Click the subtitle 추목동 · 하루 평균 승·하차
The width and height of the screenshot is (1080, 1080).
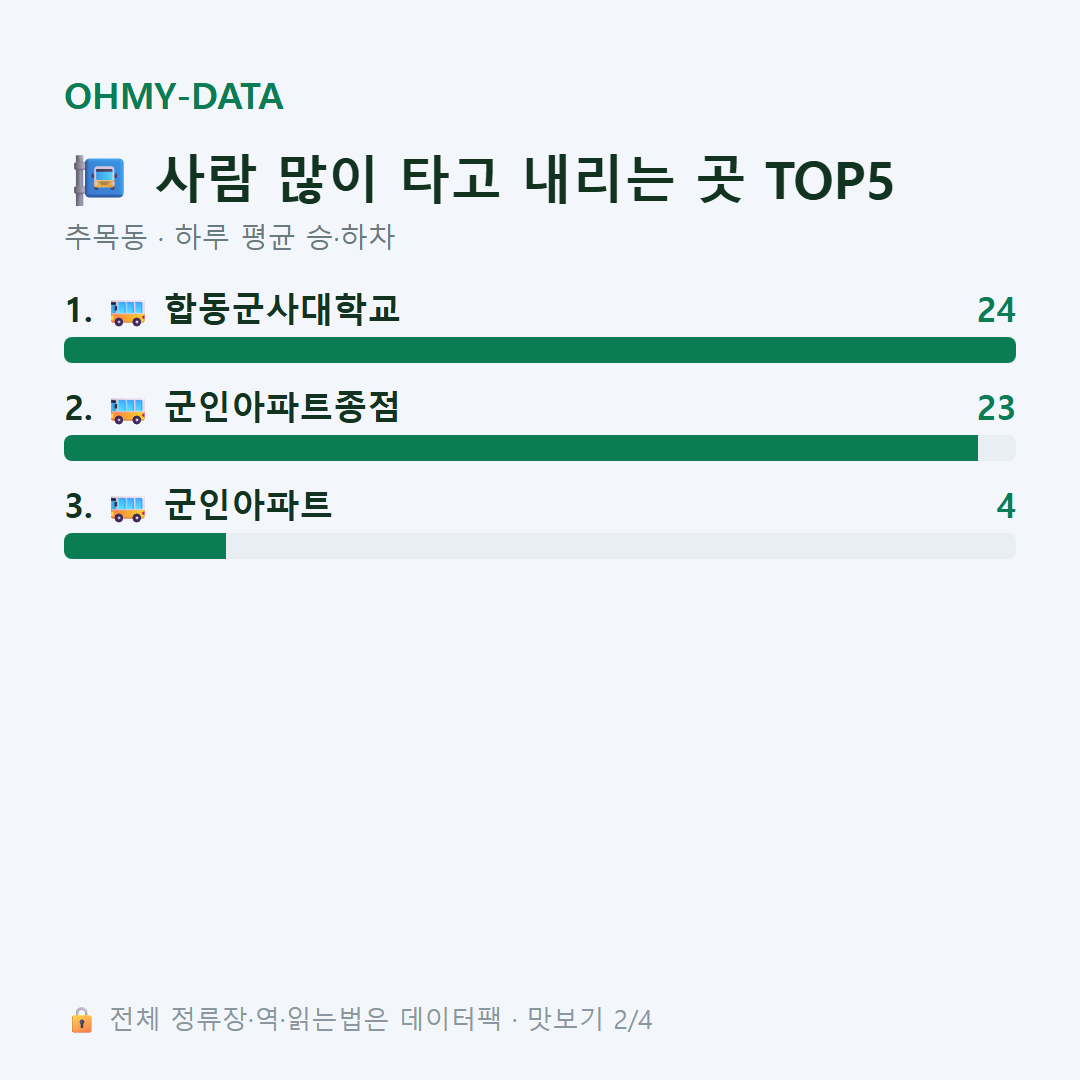pos(229,237)
